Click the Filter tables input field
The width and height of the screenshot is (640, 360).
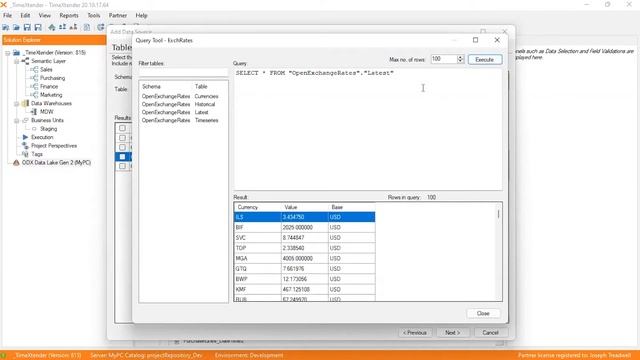pos(183,72)
